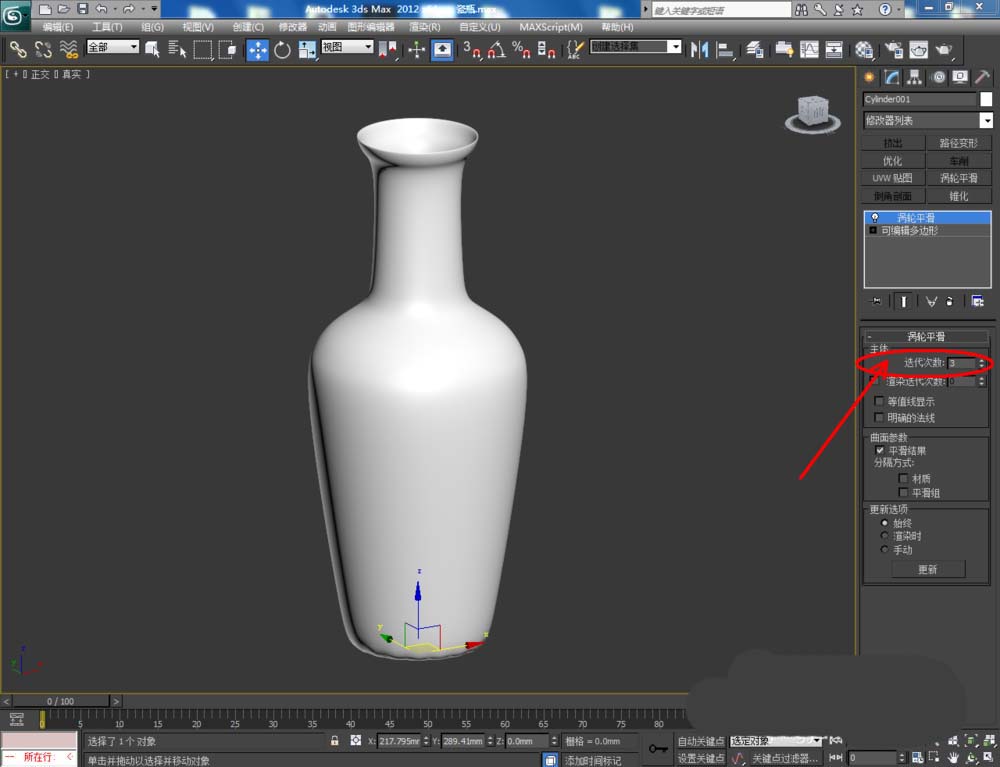Toggle Show End Result in stack

click(903, 302)
